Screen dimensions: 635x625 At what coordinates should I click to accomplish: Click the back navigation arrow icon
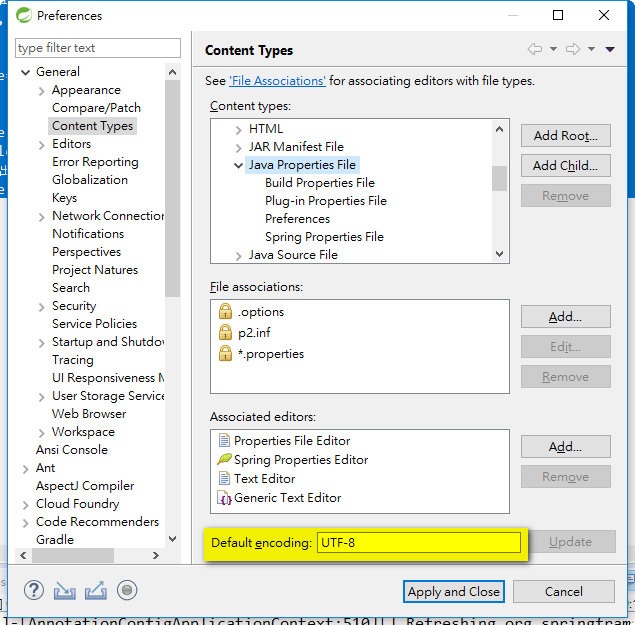pyautogui.click(x=535, y=49)
